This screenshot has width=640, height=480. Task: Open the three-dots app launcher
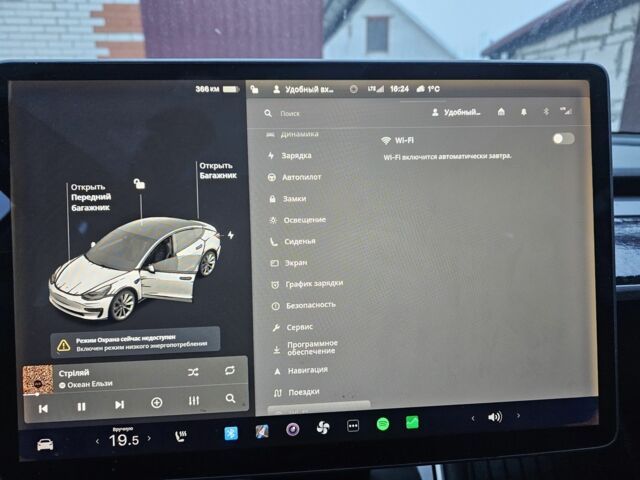[352, 426]
